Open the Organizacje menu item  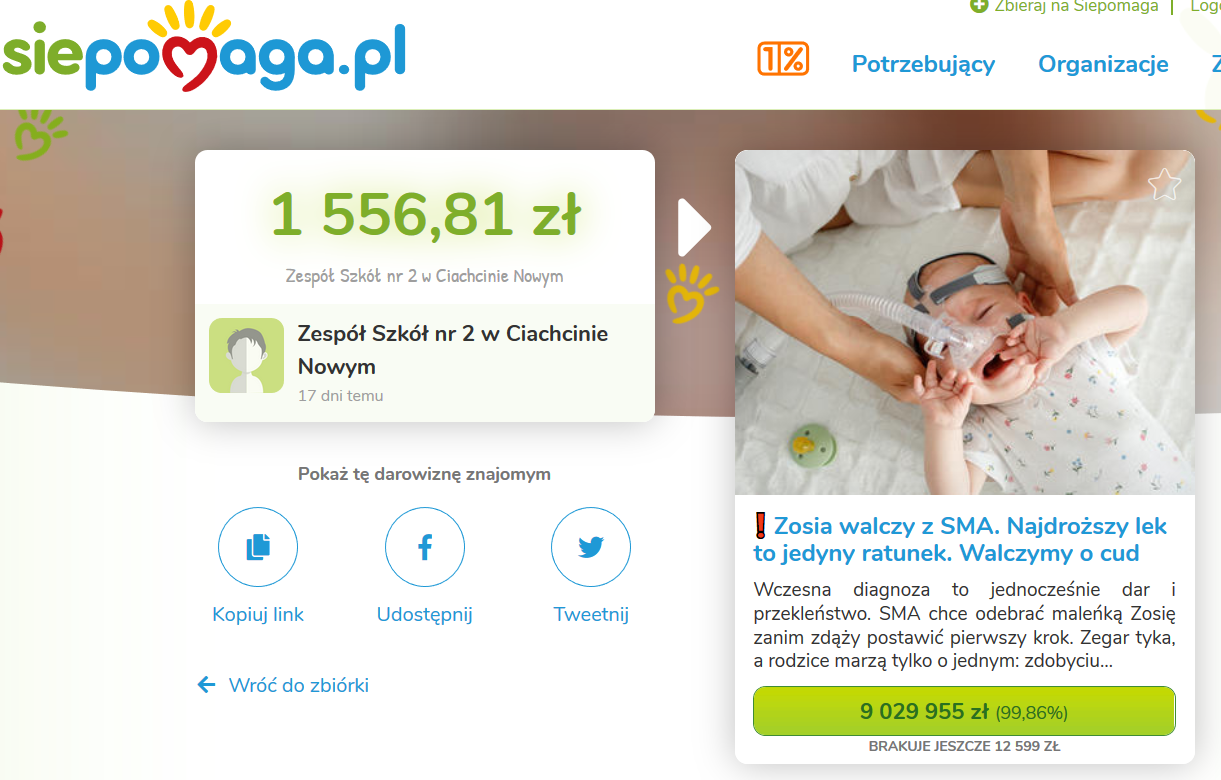[x=1103, y=64]
